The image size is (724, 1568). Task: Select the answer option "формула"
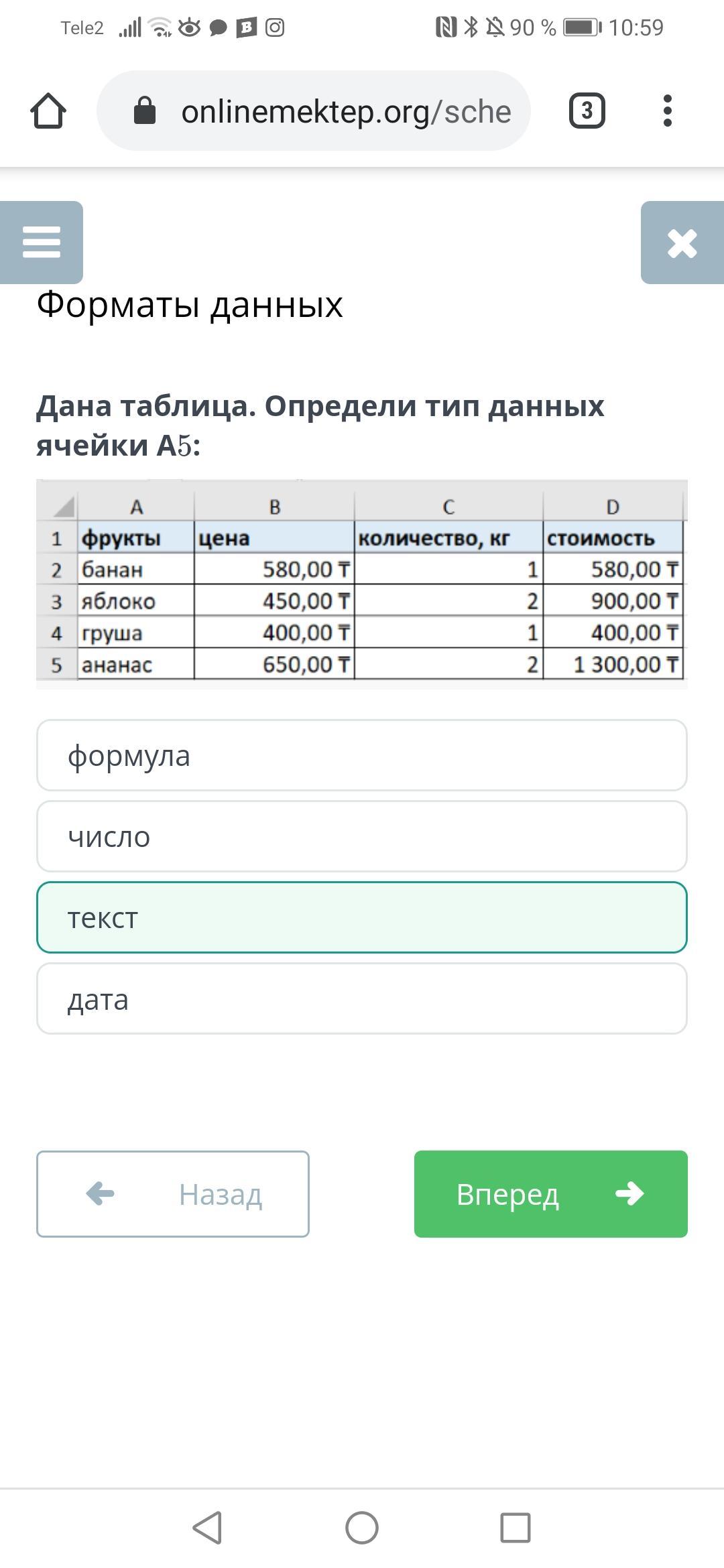tap(362, 755)
